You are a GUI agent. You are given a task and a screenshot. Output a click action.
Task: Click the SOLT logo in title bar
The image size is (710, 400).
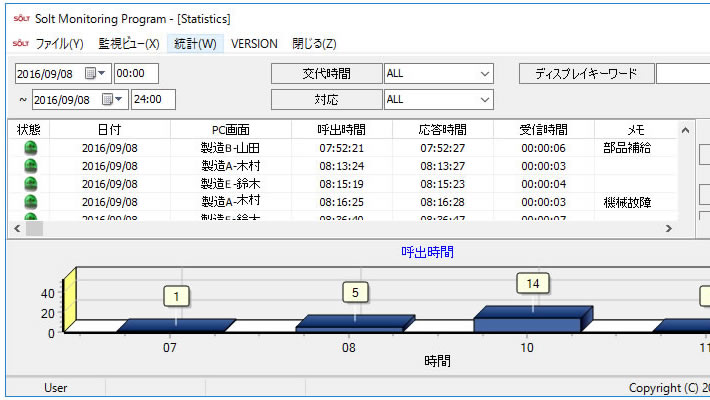[x=21, y=18]
